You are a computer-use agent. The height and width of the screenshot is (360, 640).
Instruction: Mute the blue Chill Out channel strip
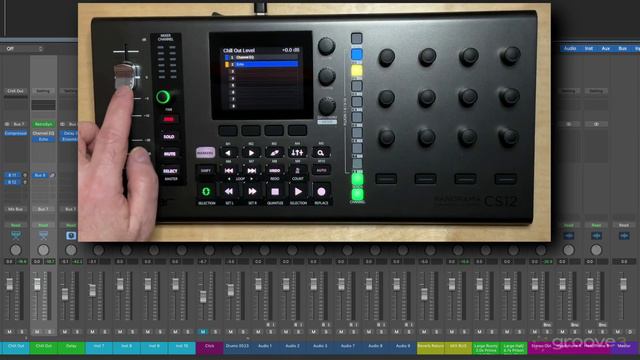coord(10,332)
